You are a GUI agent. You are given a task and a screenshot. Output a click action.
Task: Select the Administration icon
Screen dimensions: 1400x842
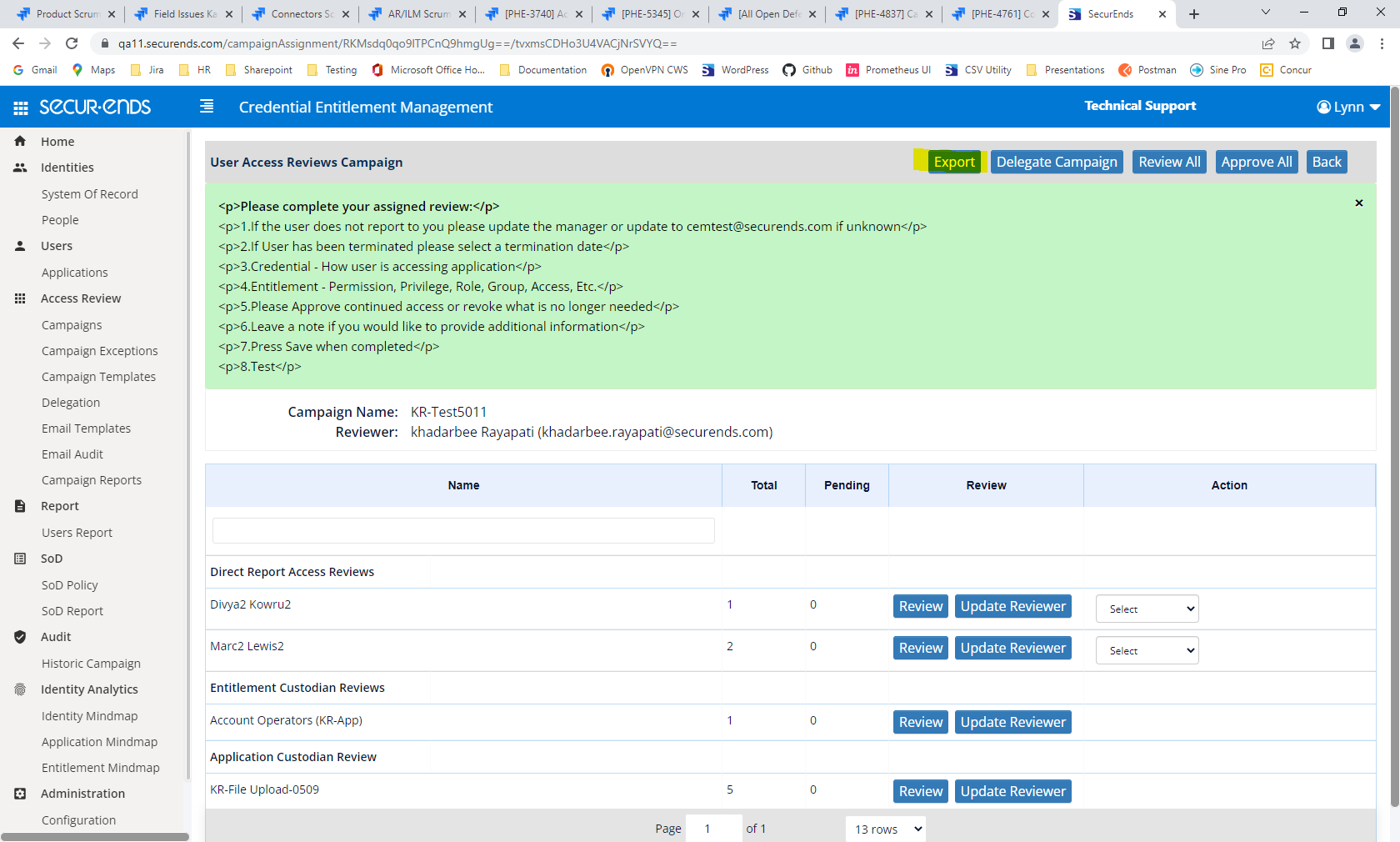pos(20,793)
